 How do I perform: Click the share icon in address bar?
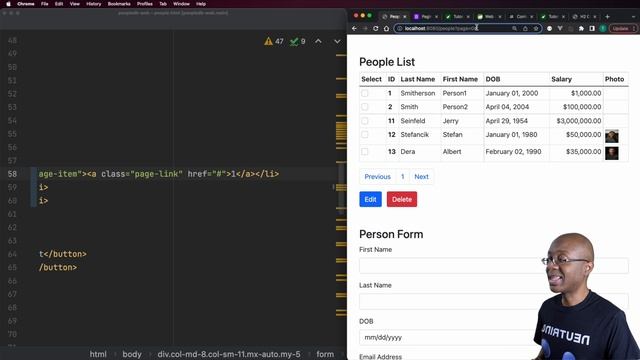tap(525, 29)
